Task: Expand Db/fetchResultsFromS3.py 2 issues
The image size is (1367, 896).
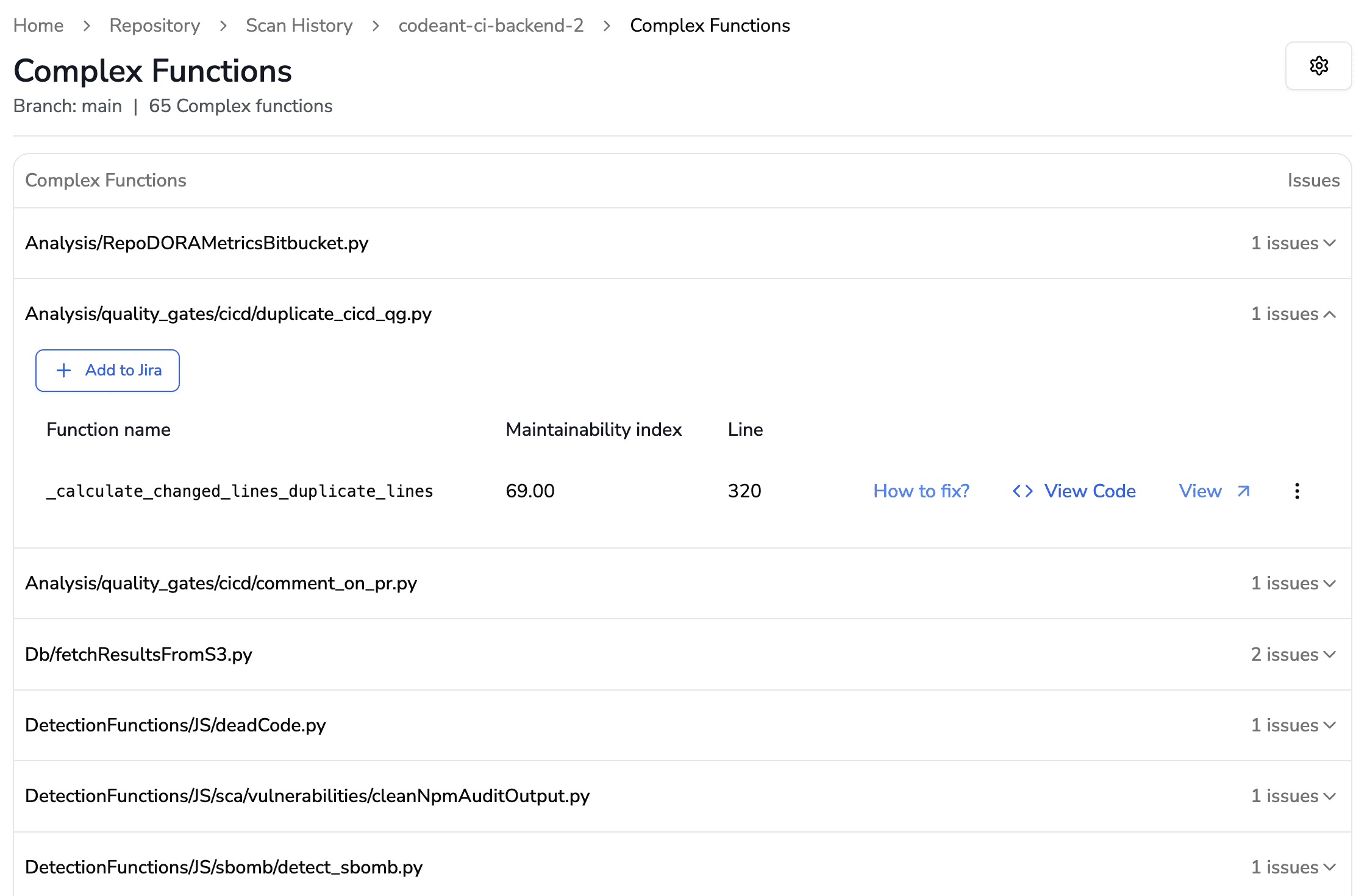Action: (x=1330, y=655)
